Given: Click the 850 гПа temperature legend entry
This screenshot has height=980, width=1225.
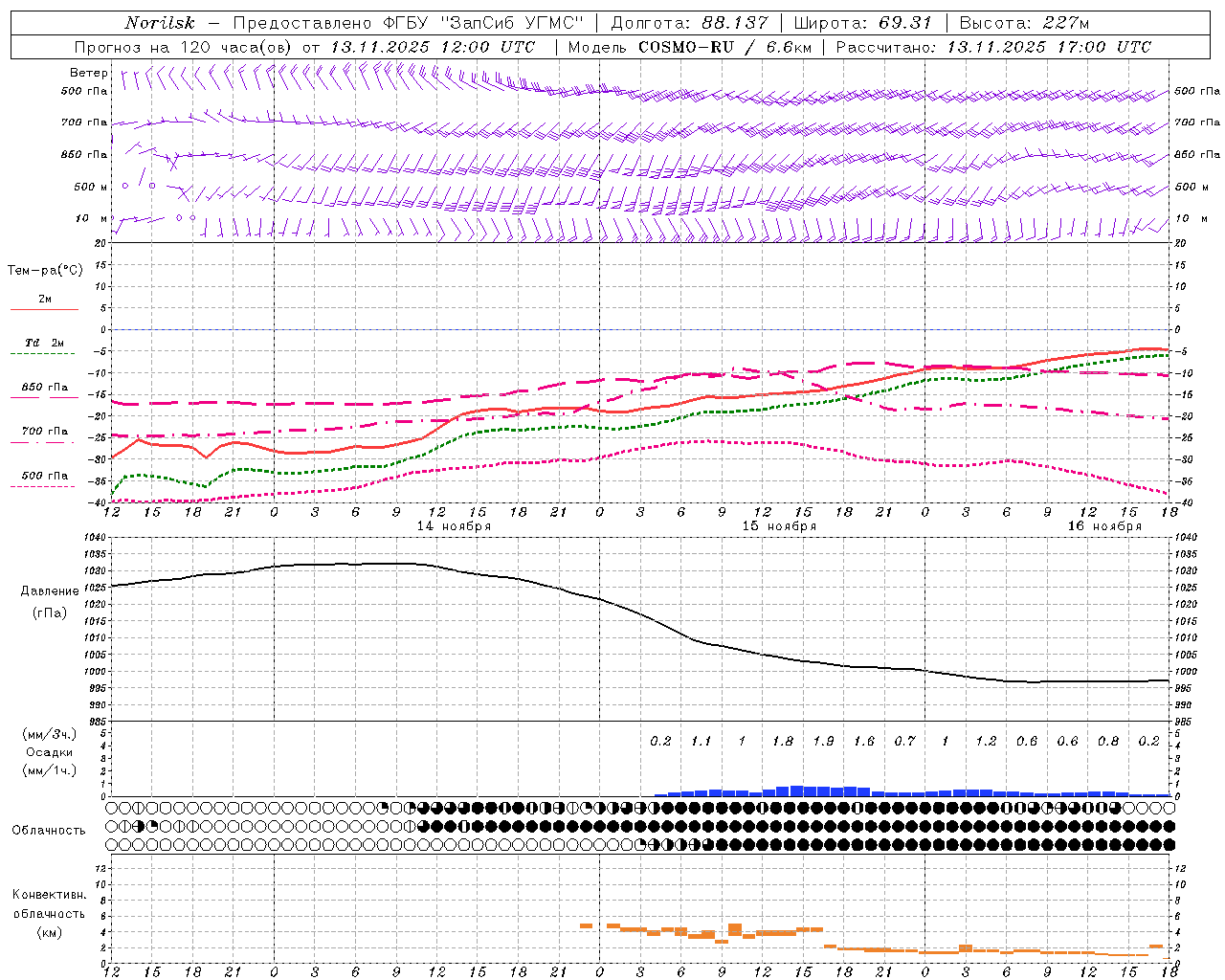Looking at the screenshot, I should (45, 388).
